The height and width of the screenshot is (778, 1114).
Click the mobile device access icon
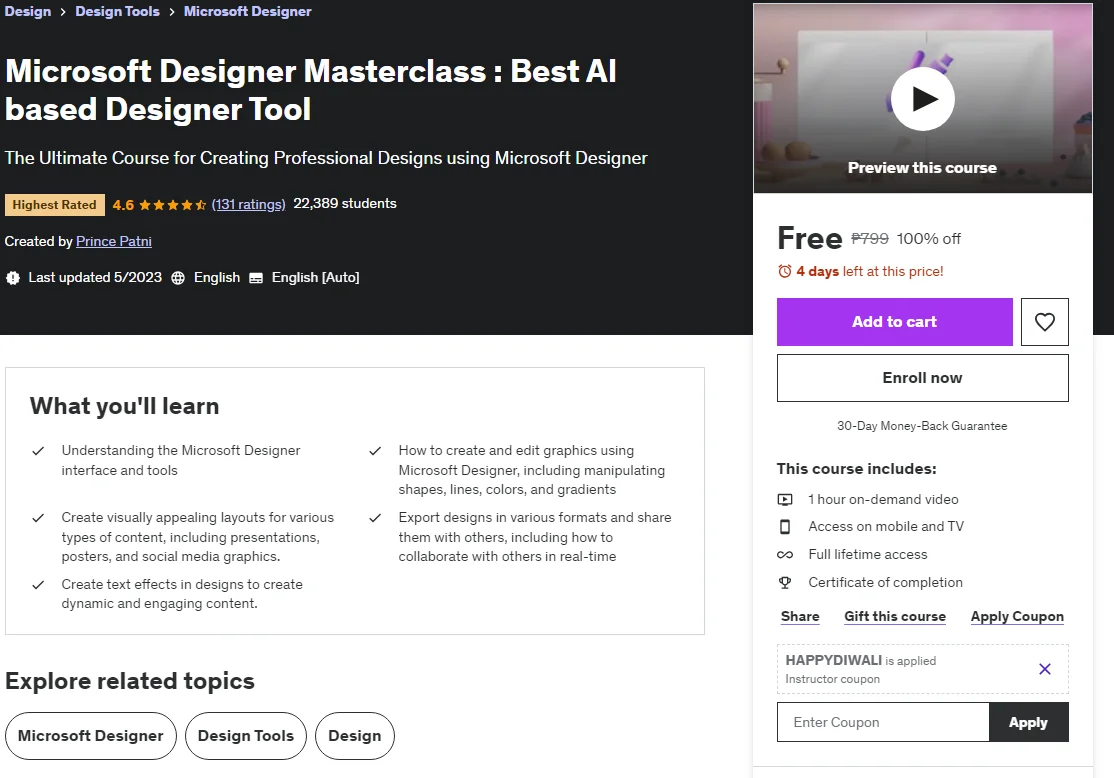784,526
